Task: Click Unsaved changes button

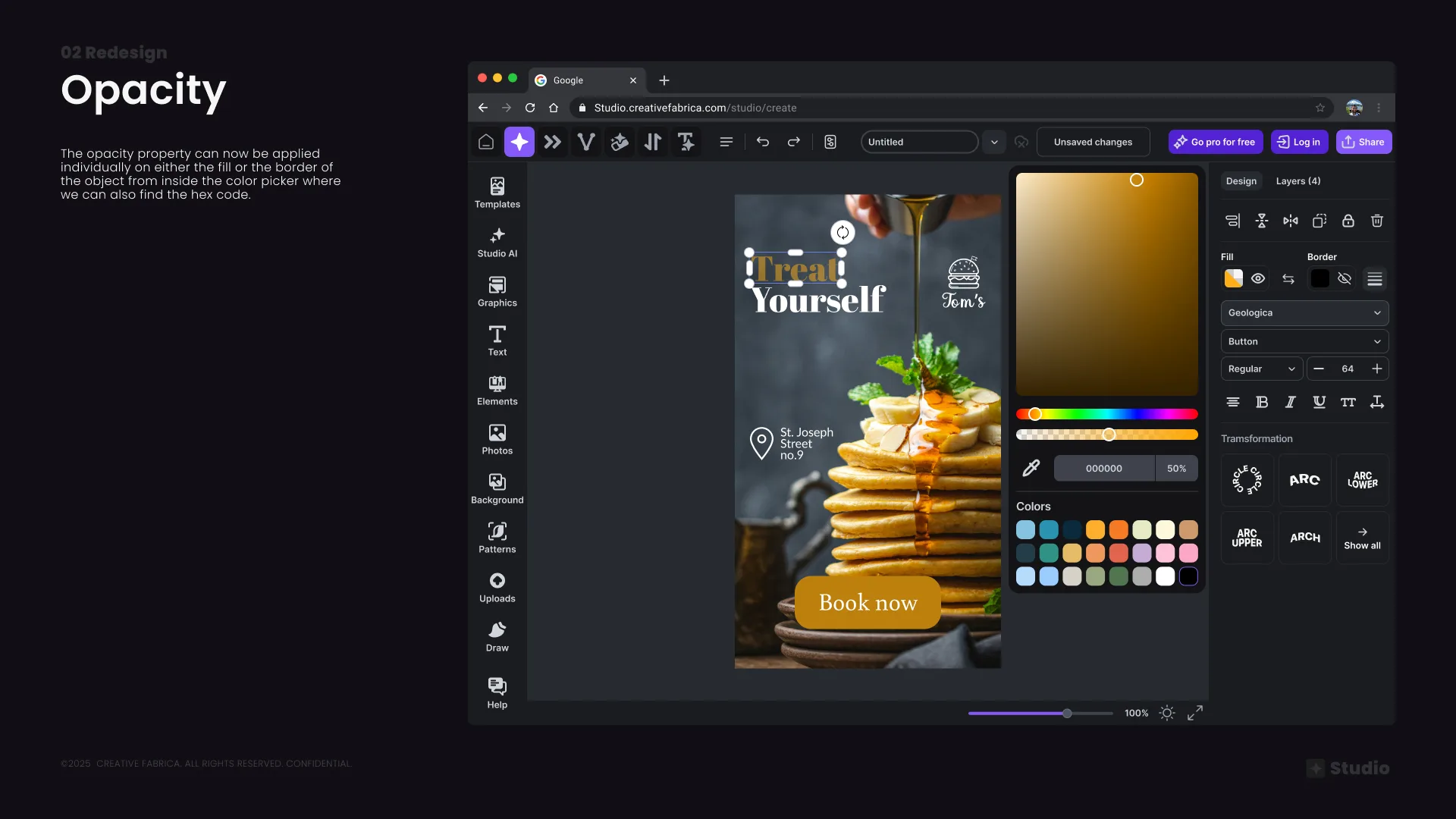Action: (1093, 142)
